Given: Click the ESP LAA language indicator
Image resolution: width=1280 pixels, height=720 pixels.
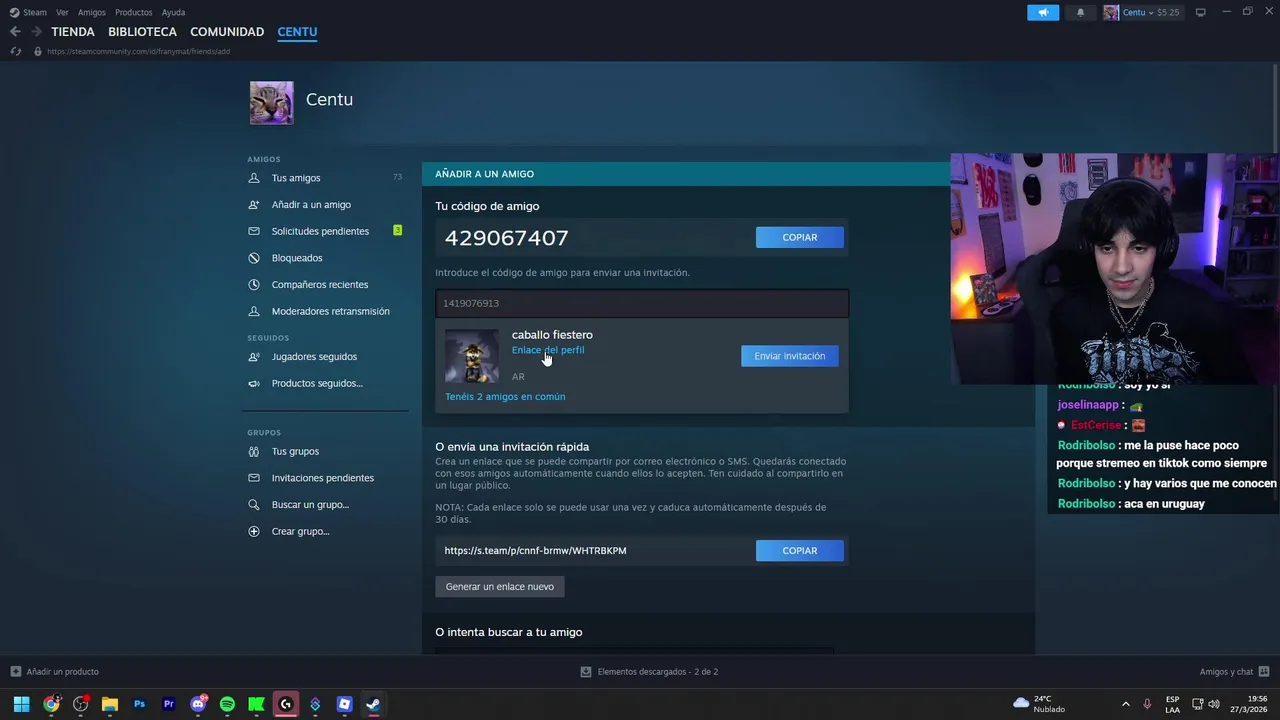Looking at the screenshot, I should click(x=1172, y=704).
